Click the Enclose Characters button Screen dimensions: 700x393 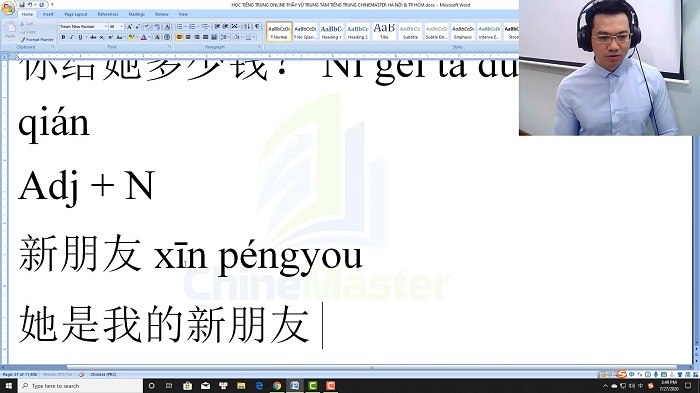[x=167, y=37]
